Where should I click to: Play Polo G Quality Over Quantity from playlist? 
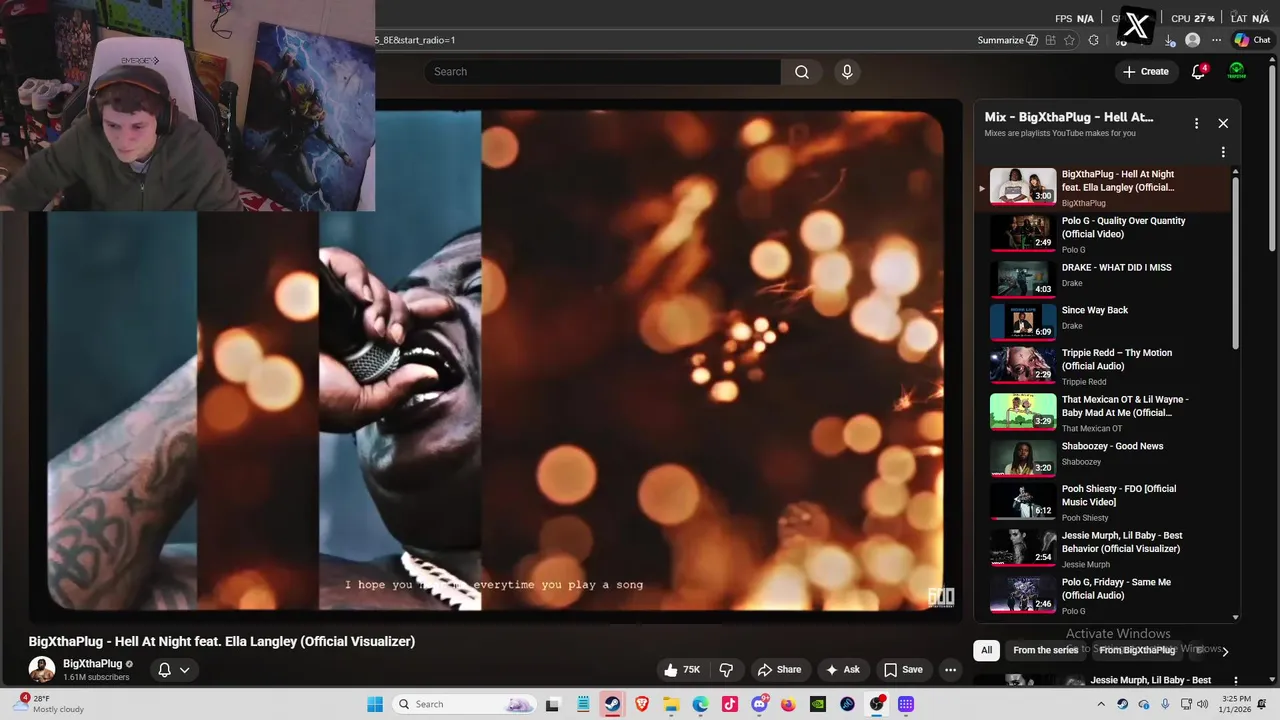[x=1103, y=234]
